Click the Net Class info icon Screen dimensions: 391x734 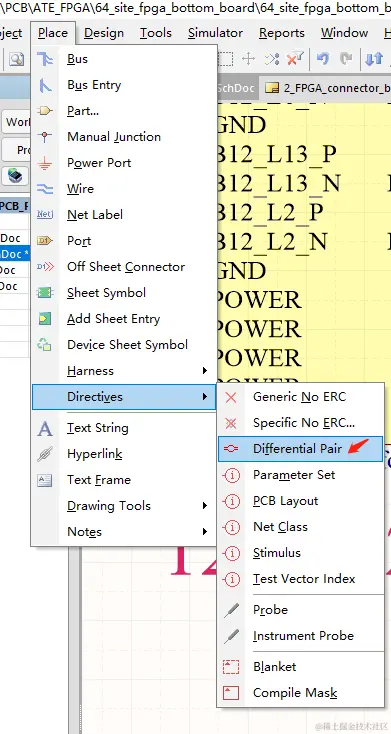coord(231,527)
